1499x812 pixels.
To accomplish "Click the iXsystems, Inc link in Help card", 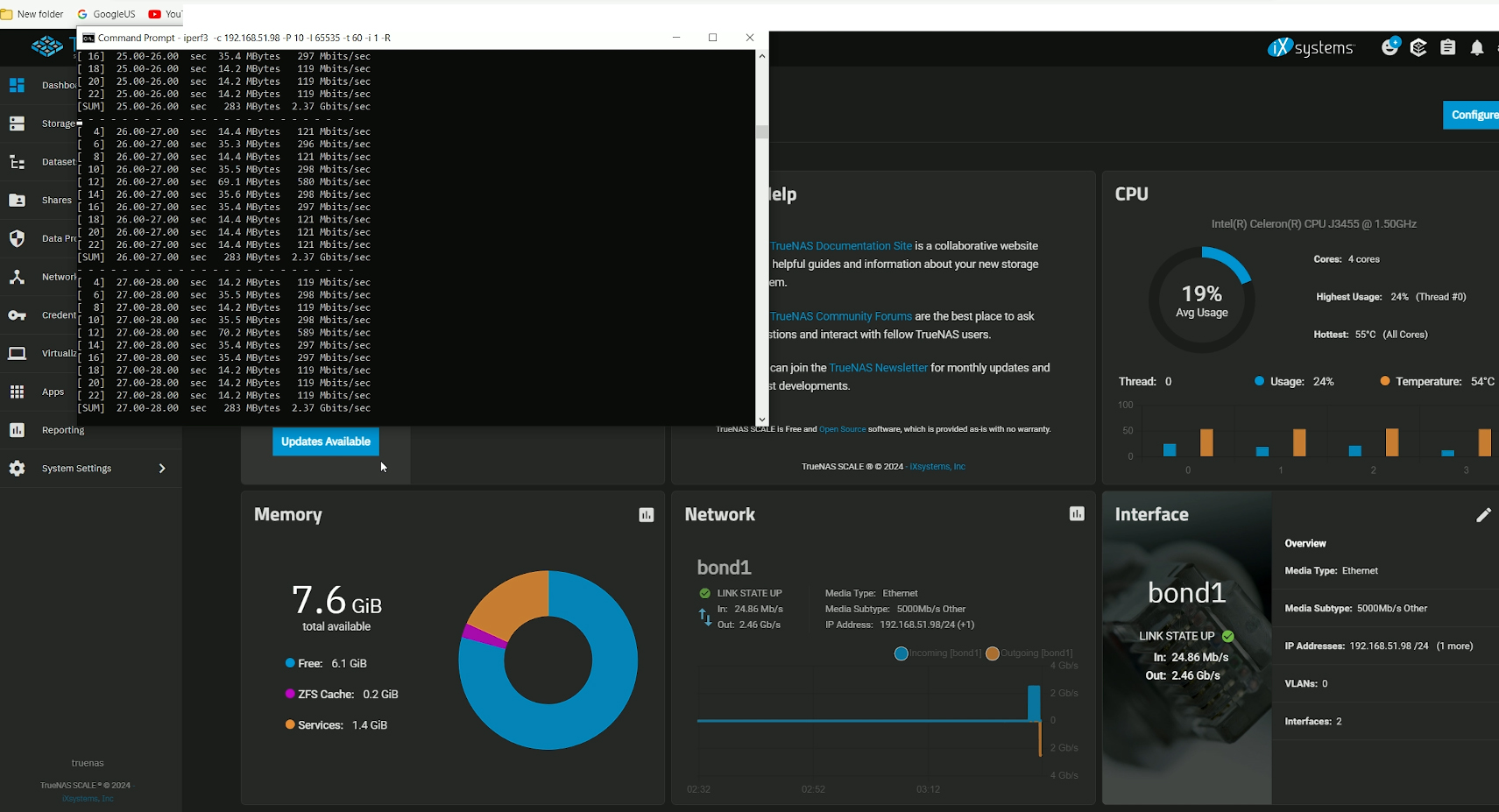I will (937, 467).
